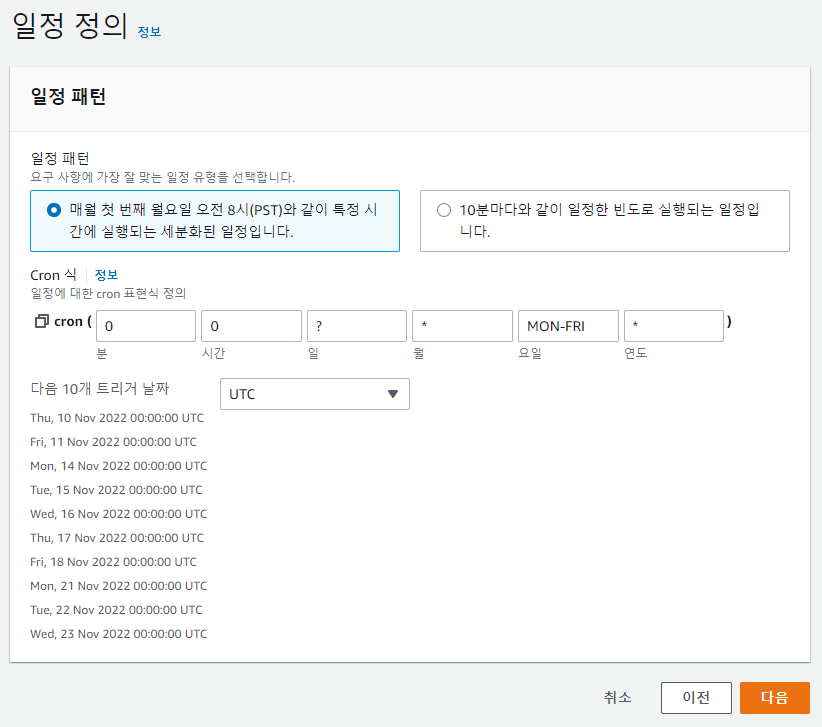The width and height of the screenshot is (822, 727).
Task: Click the 이전 button
Action: coord(696,698)
